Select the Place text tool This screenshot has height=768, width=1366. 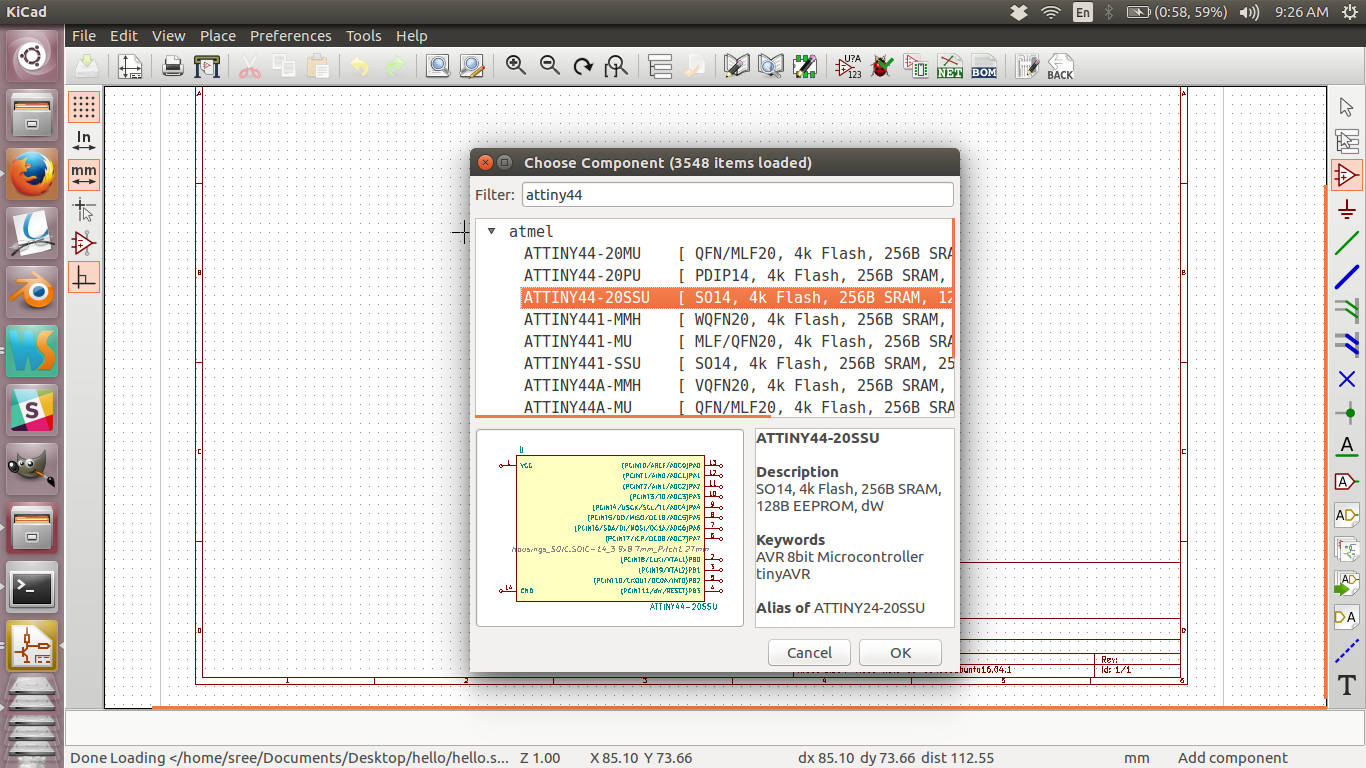pos(1347,685)
